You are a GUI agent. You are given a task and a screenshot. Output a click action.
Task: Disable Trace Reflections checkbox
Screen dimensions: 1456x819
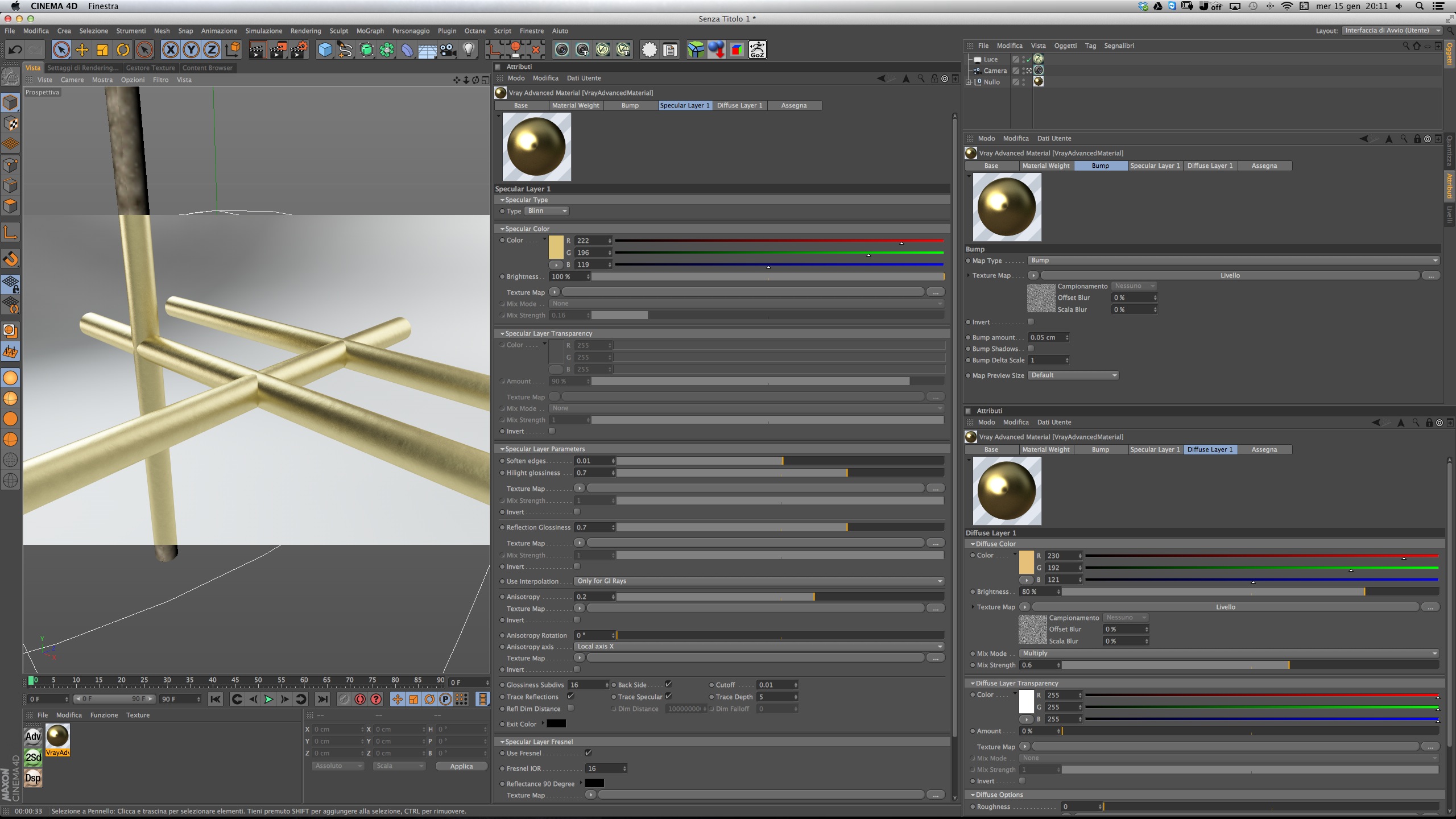coord(570,696)
